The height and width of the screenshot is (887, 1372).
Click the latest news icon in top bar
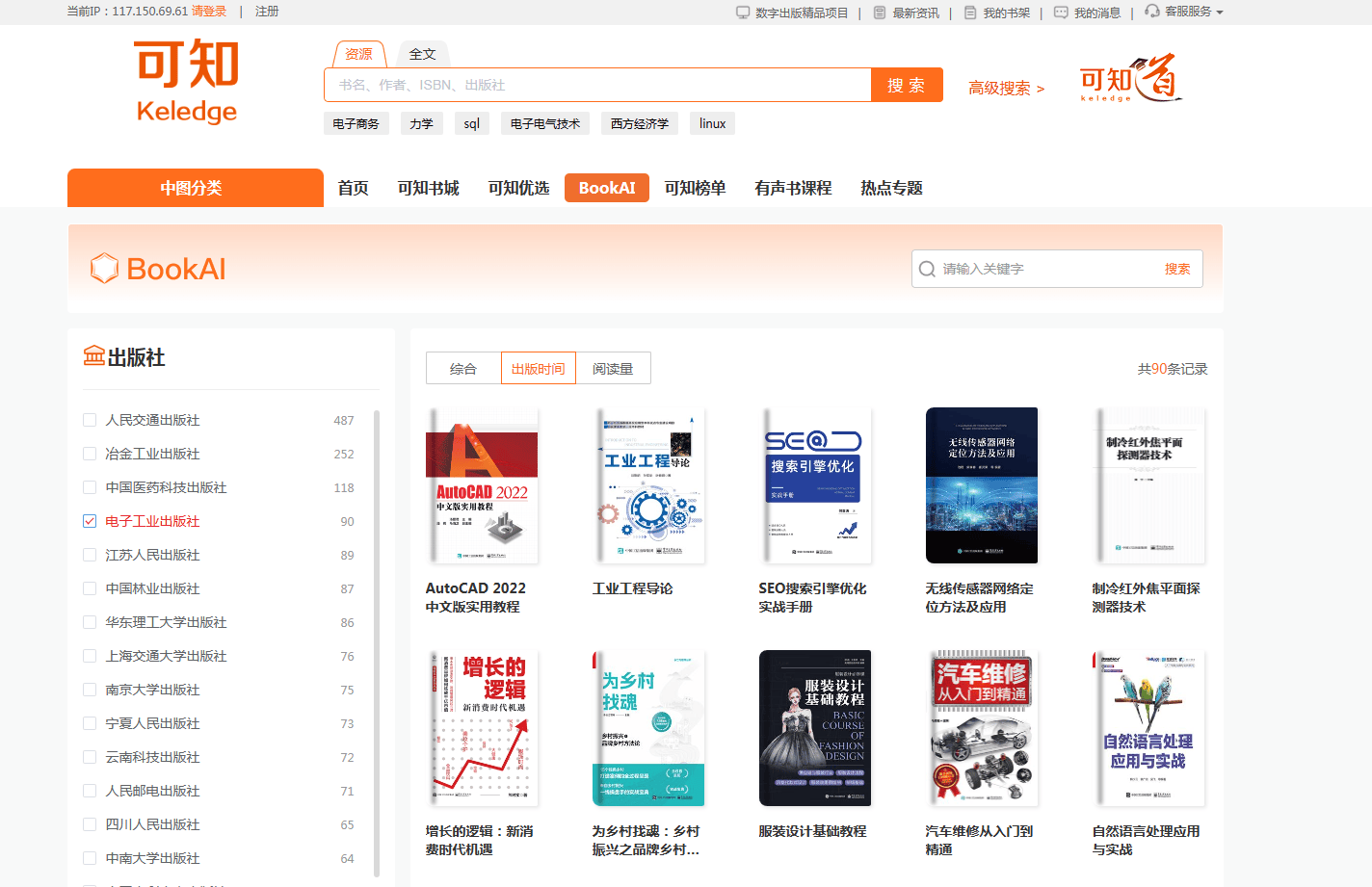tap(880, 13)
